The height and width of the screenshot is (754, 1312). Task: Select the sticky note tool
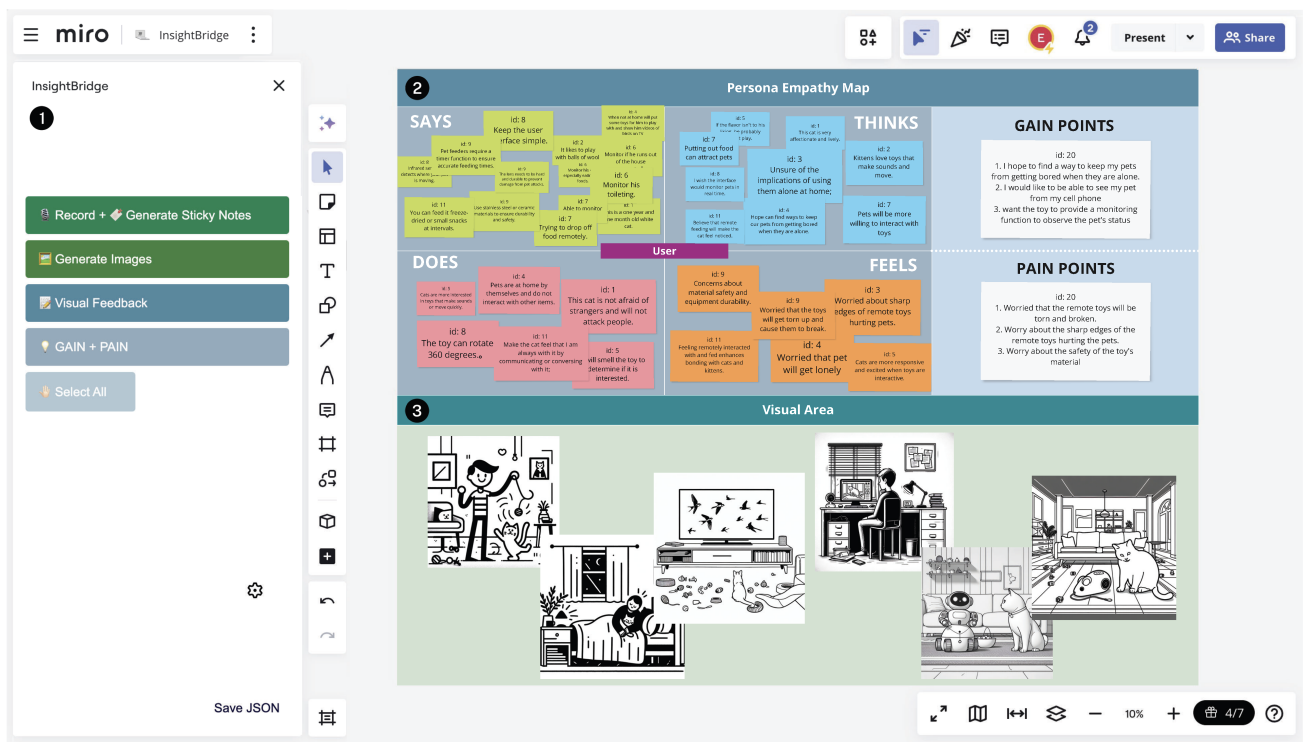point(327,202)
